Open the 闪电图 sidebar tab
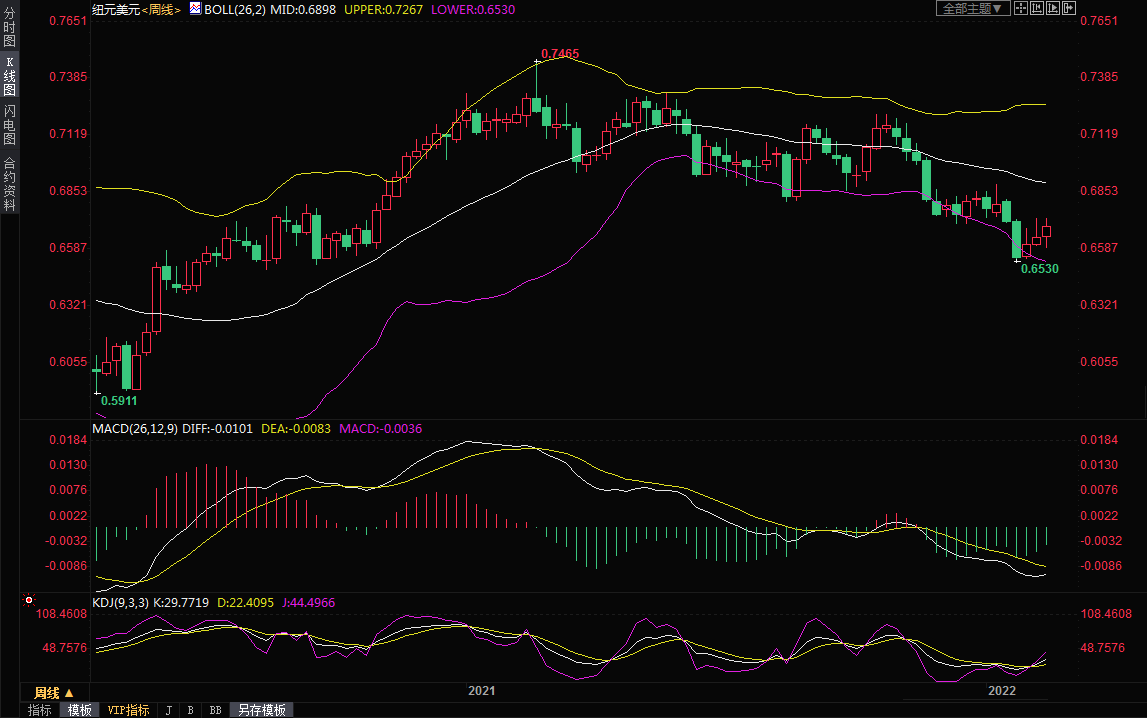This screenshot has height=718, width=1147. pyautogui.click(x=9, y=125)
